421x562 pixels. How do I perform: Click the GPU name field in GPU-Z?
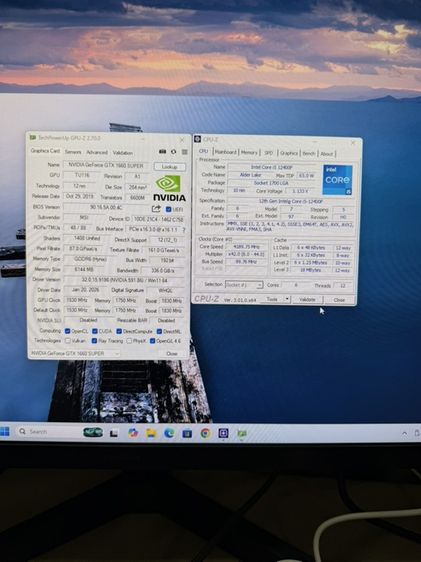(107, 165)
